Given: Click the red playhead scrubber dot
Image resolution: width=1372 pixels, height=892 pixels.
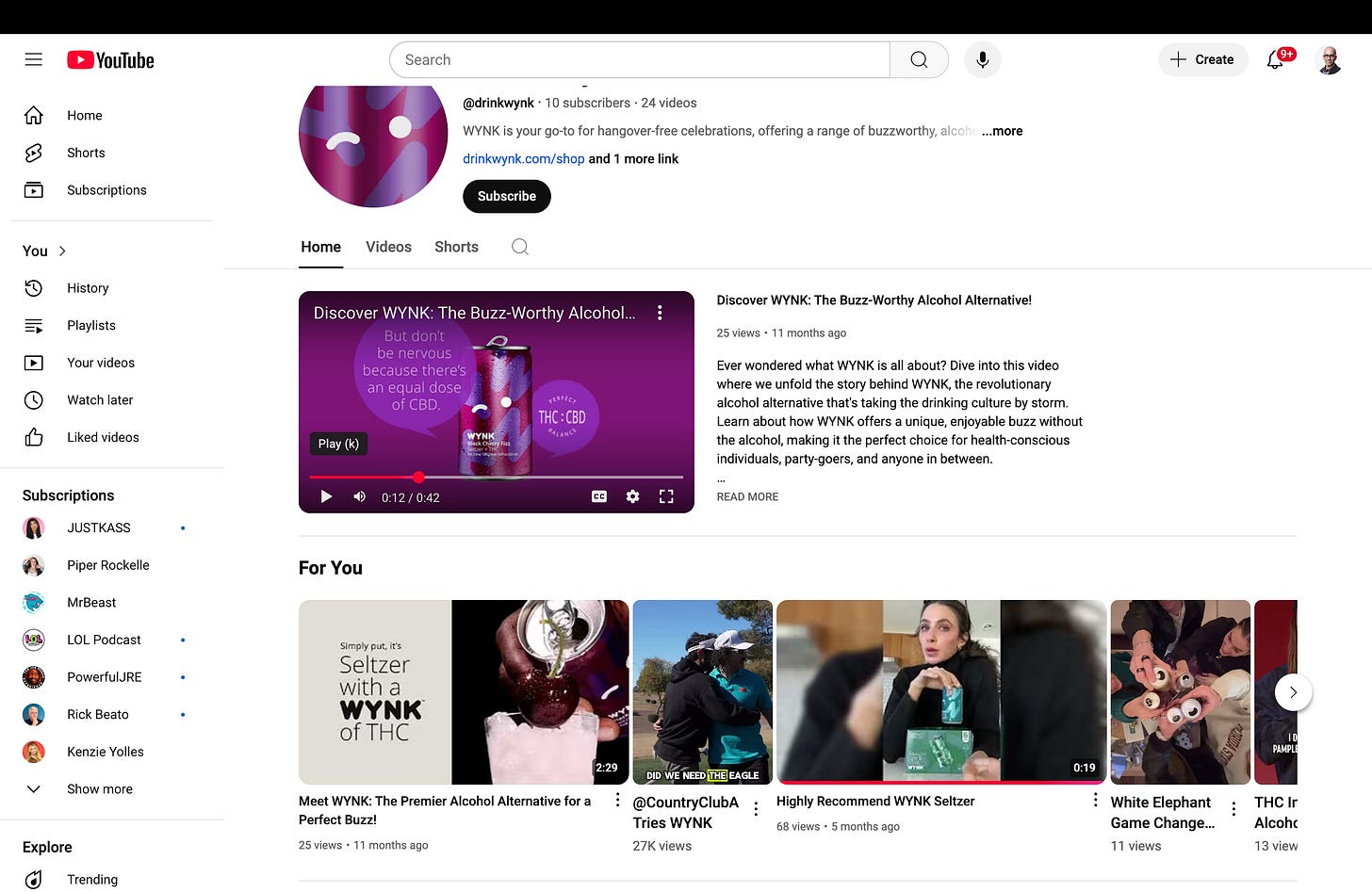Looking at the screenshot, I should 418,478.
